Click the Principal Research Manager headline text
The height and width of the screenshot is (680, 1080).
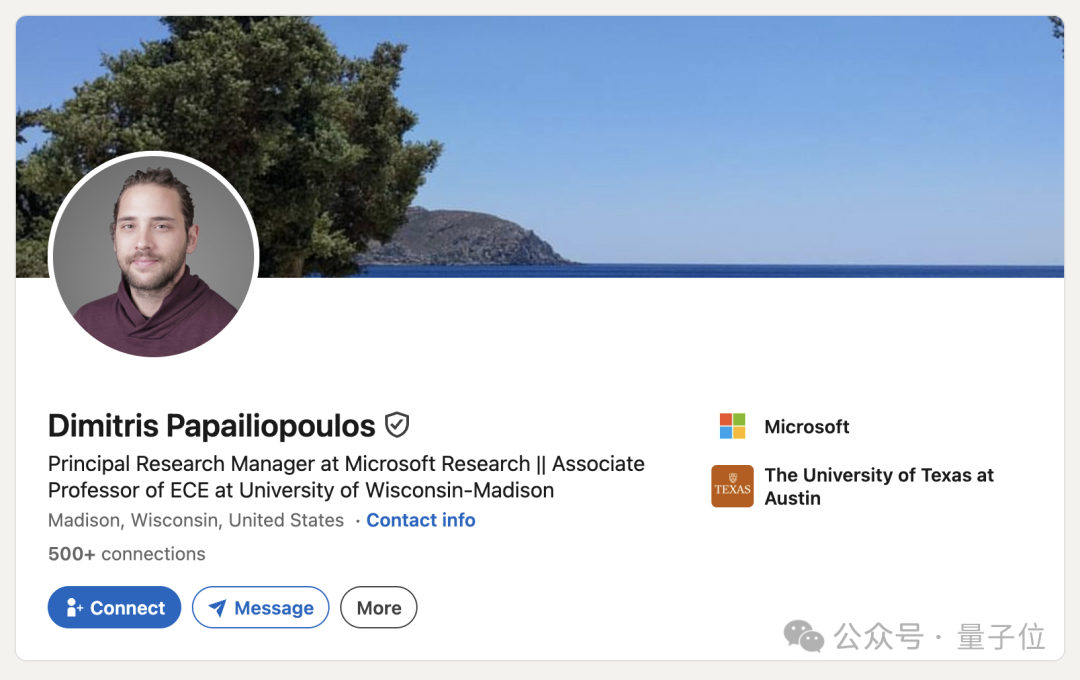(x=346, y=477)
